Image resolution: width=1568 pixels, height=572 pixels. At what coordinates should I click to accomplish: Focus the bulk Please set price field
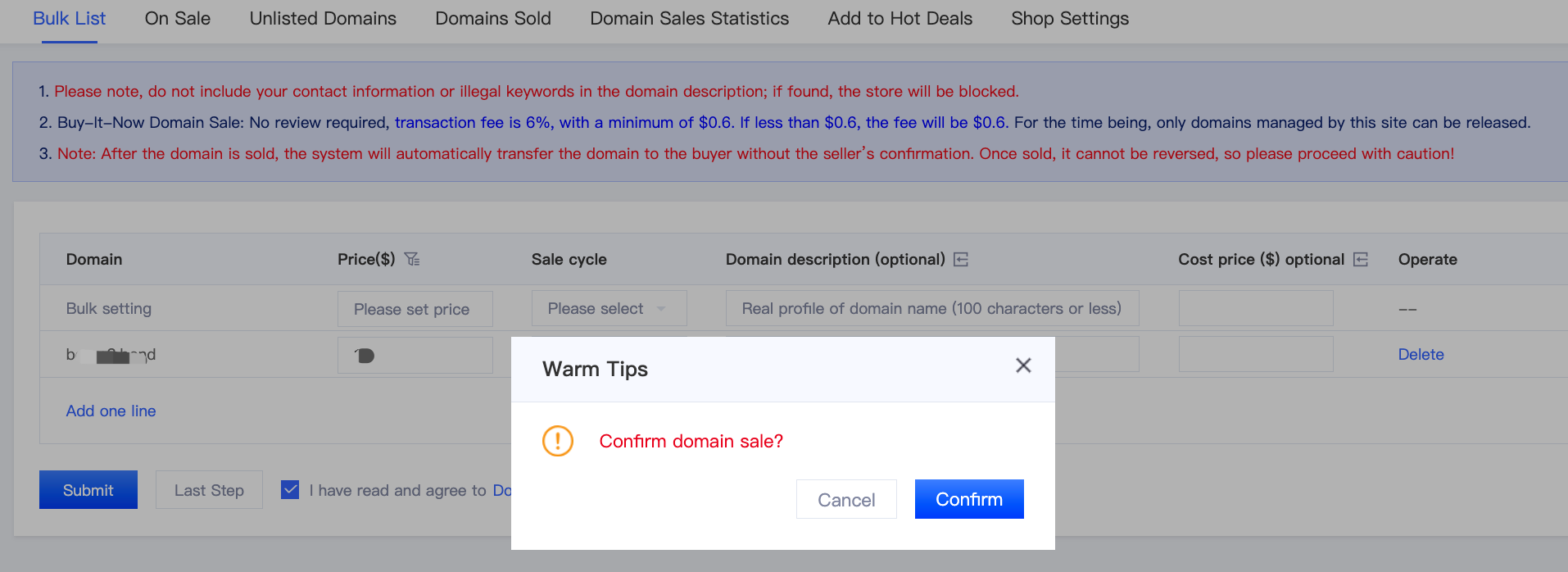(x=415, y=309)
